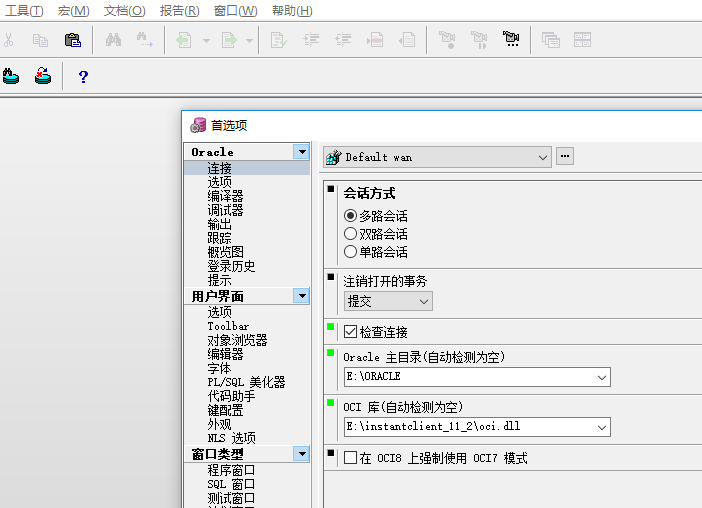This screenshot has height=508, width=702.
Task: Select 编译器 in the preferences tree
Action: point(225,196)
